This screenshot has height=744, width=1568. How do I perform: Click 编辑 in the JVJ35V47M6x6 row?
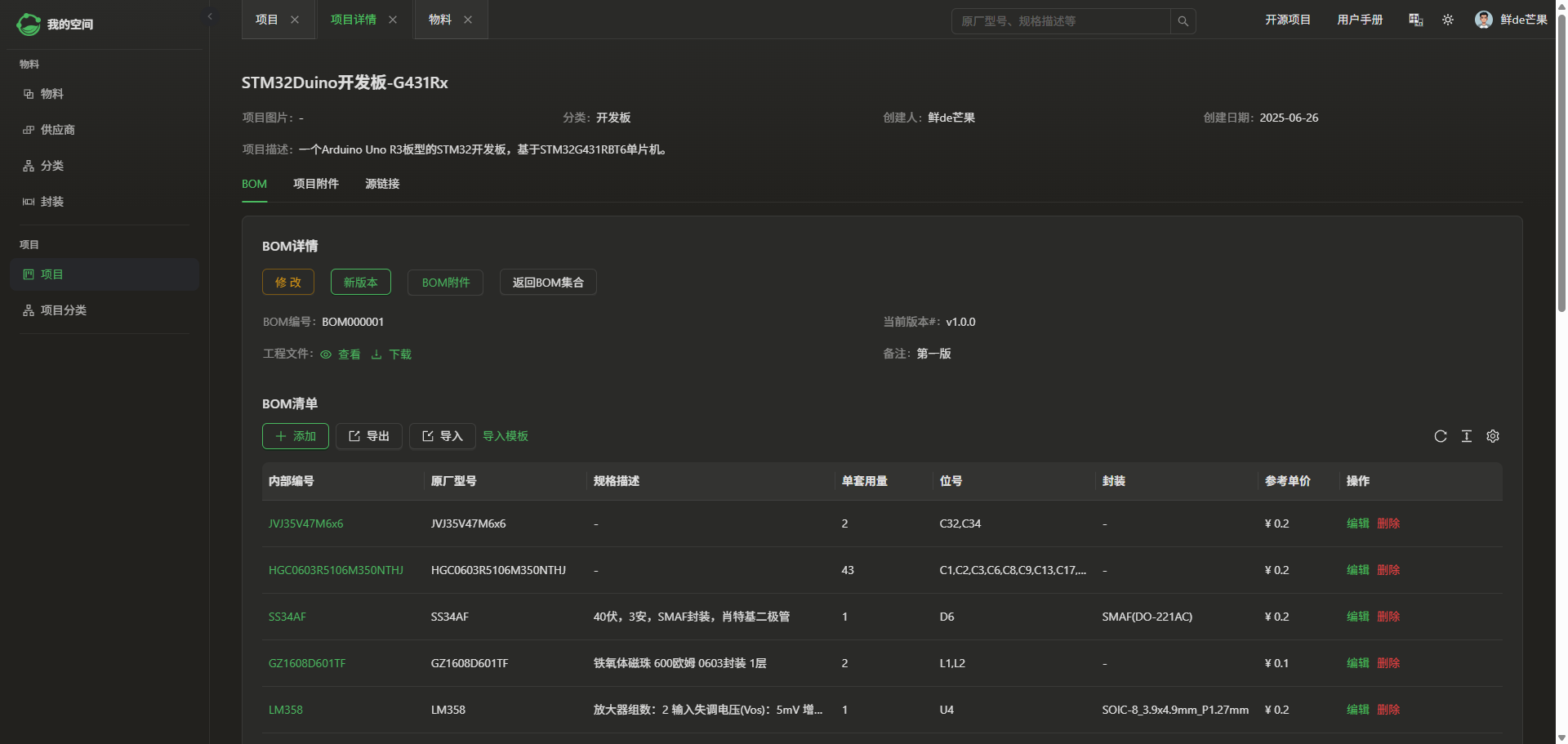coord(1358,523)
